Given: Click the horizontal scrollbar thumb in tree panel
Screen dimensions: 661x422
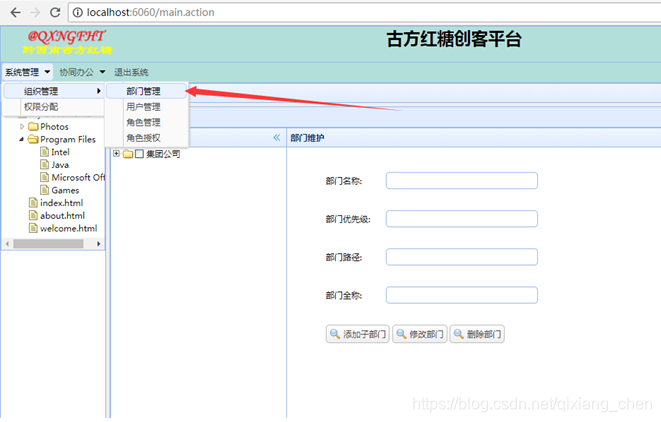Looking at the screenshot, I should coord(48,244).
